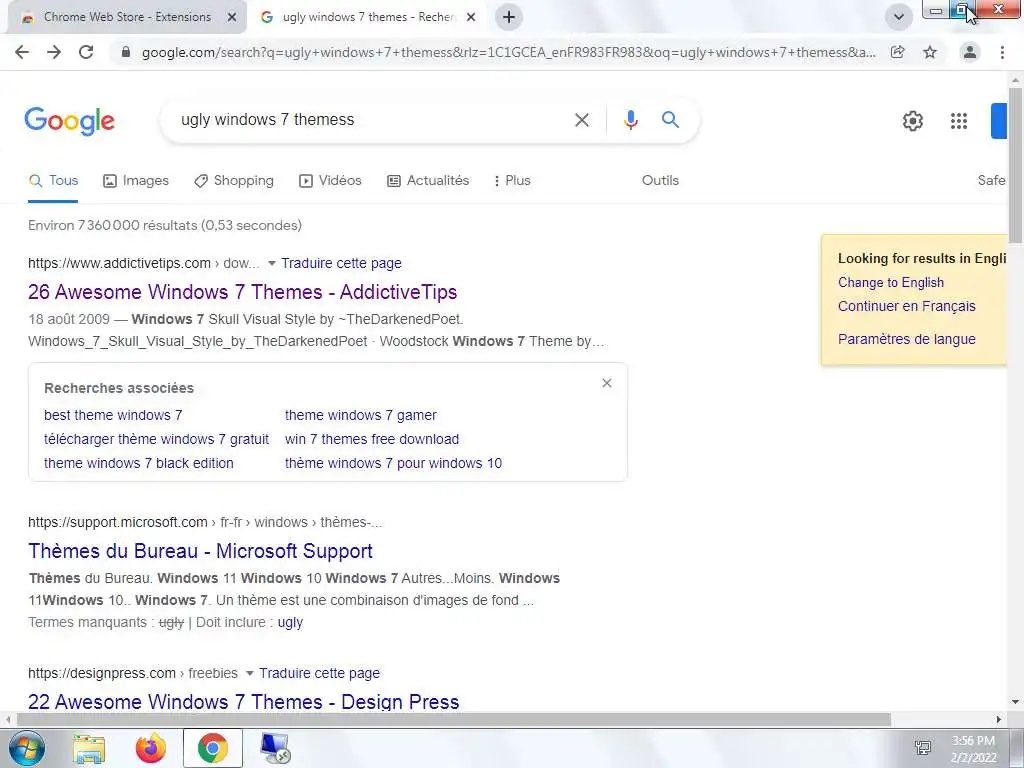Select the Tous results tab
The height and width of the screenshot is (768, 1024).
point(54,181)
